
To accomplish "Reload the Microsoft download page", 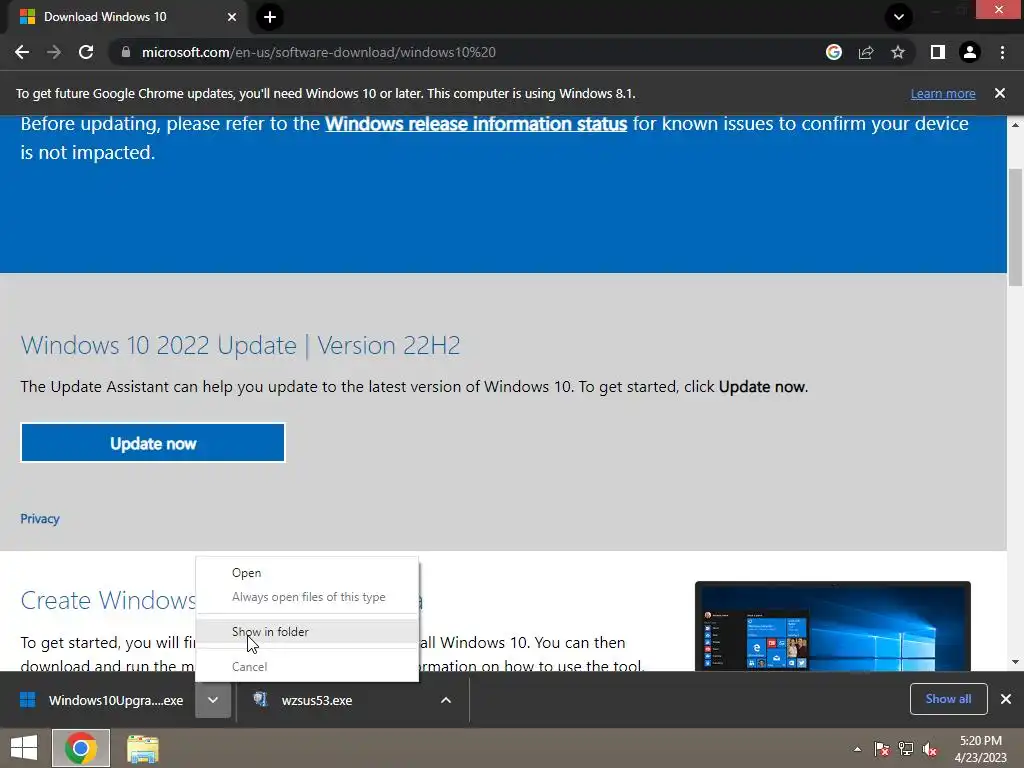I will pyautogui.click(x=86, y=52).
